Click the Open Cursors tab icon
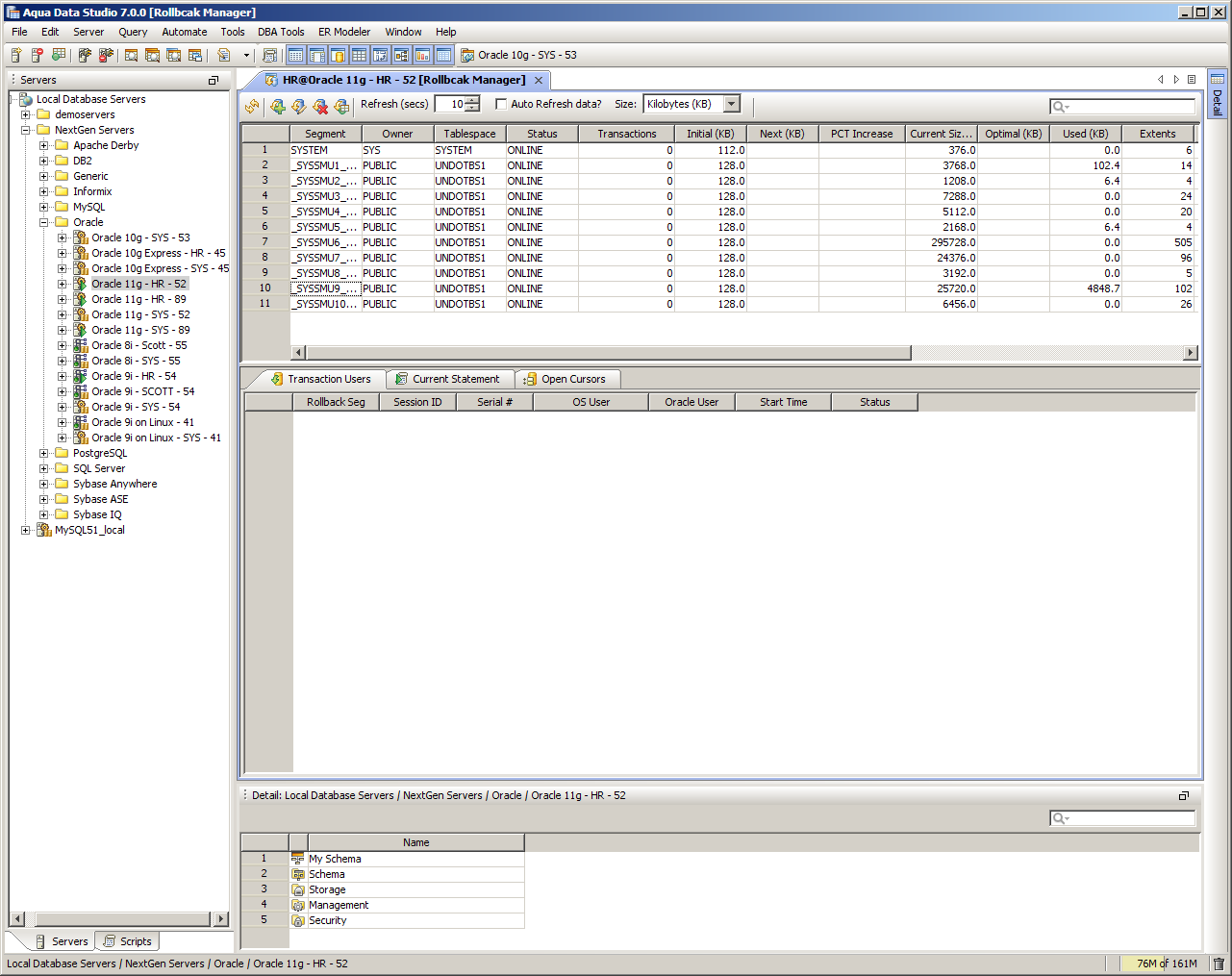The image size is (1232, 976). click(530, 379)
